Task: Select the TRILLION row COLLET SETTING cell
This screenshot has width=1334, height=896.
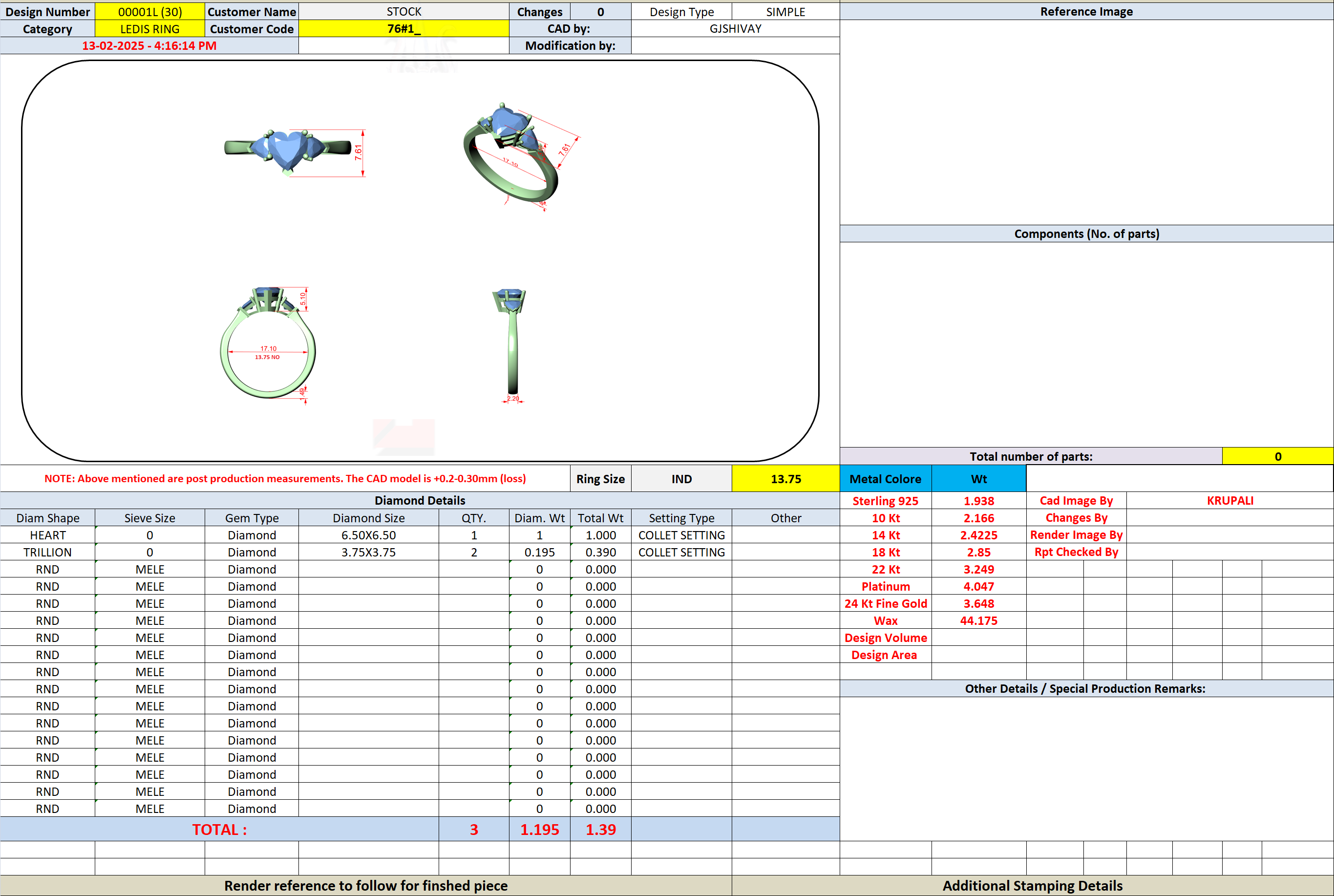Action: point(681,552)
